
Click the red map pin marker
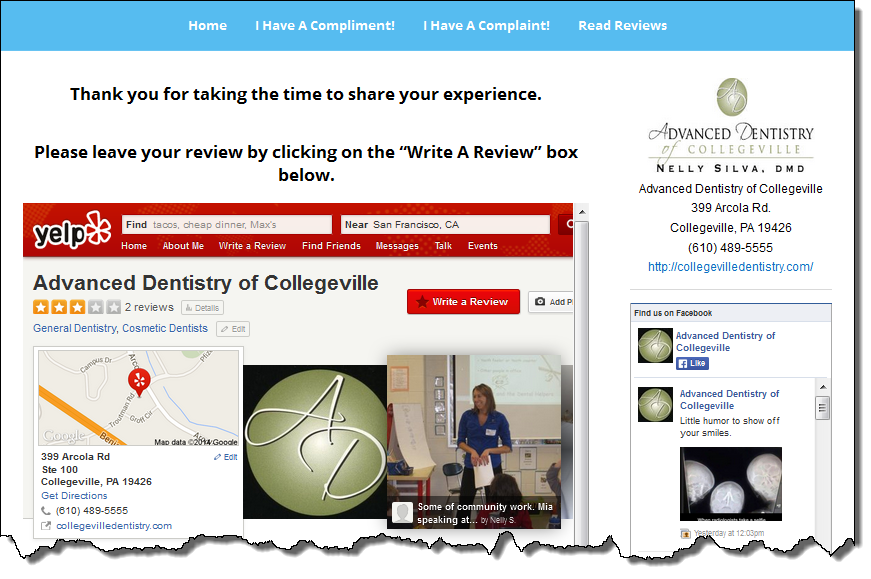click(139, 382)
